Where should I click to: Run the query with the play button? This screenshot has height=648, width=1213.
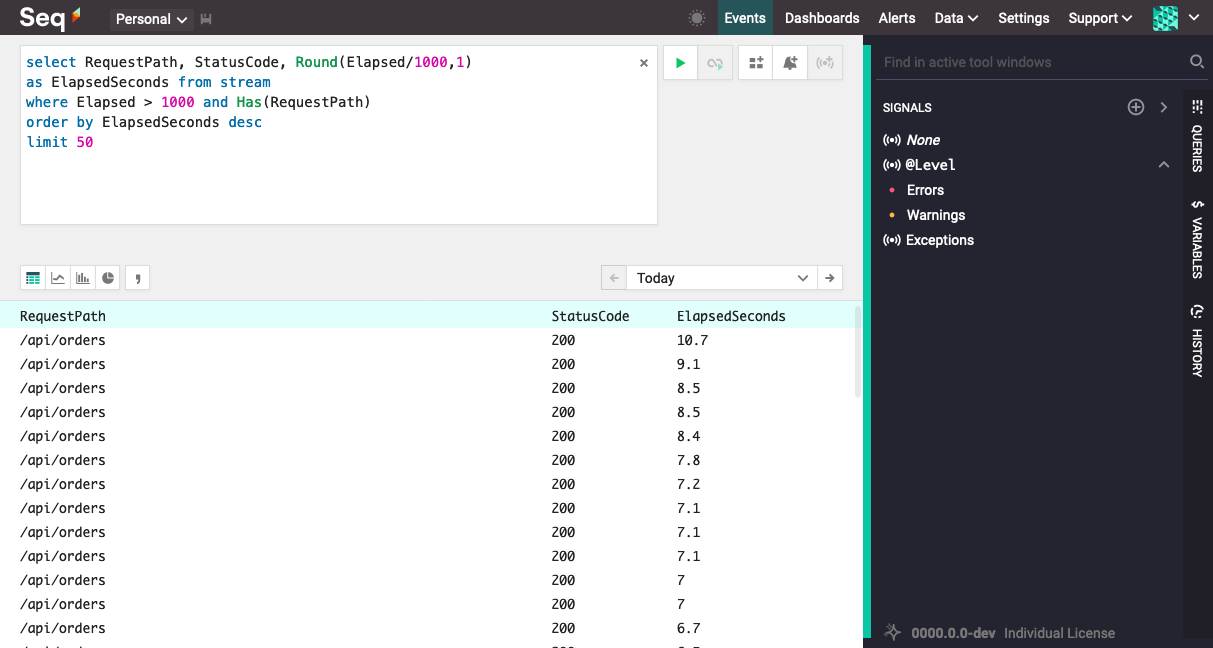[680, 63]
